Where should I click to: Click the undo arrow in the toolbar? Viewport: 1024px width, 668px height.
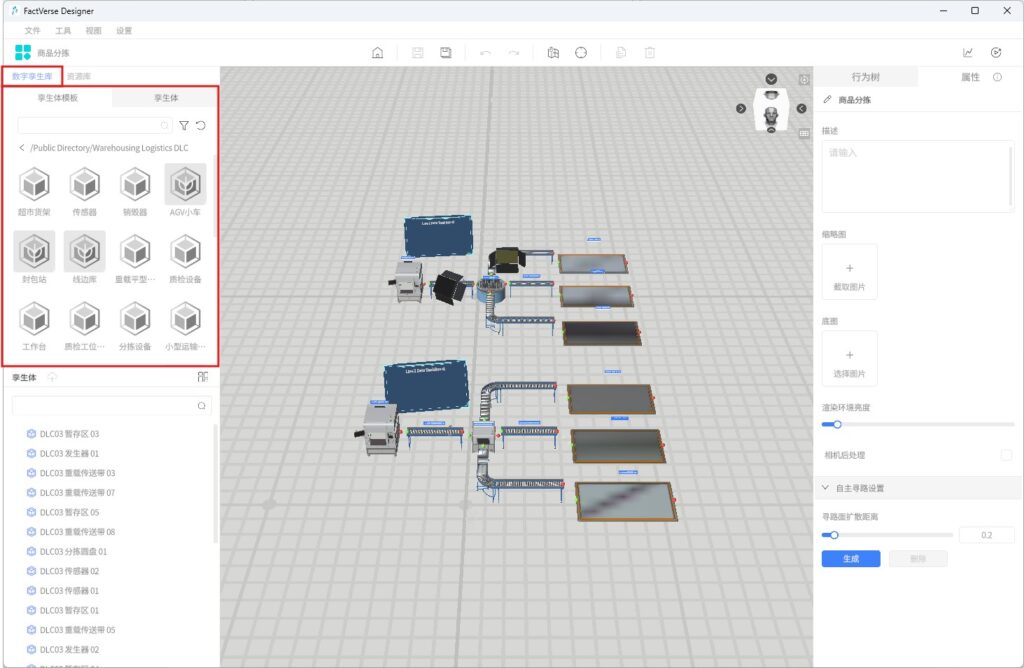[x=485, y=53]
